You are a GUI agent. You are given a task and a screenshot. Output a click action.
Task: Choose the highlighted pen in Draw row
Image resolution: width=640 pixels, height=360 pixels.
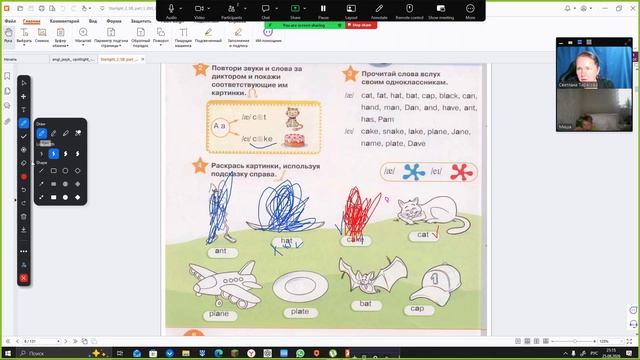click(42, 133)
